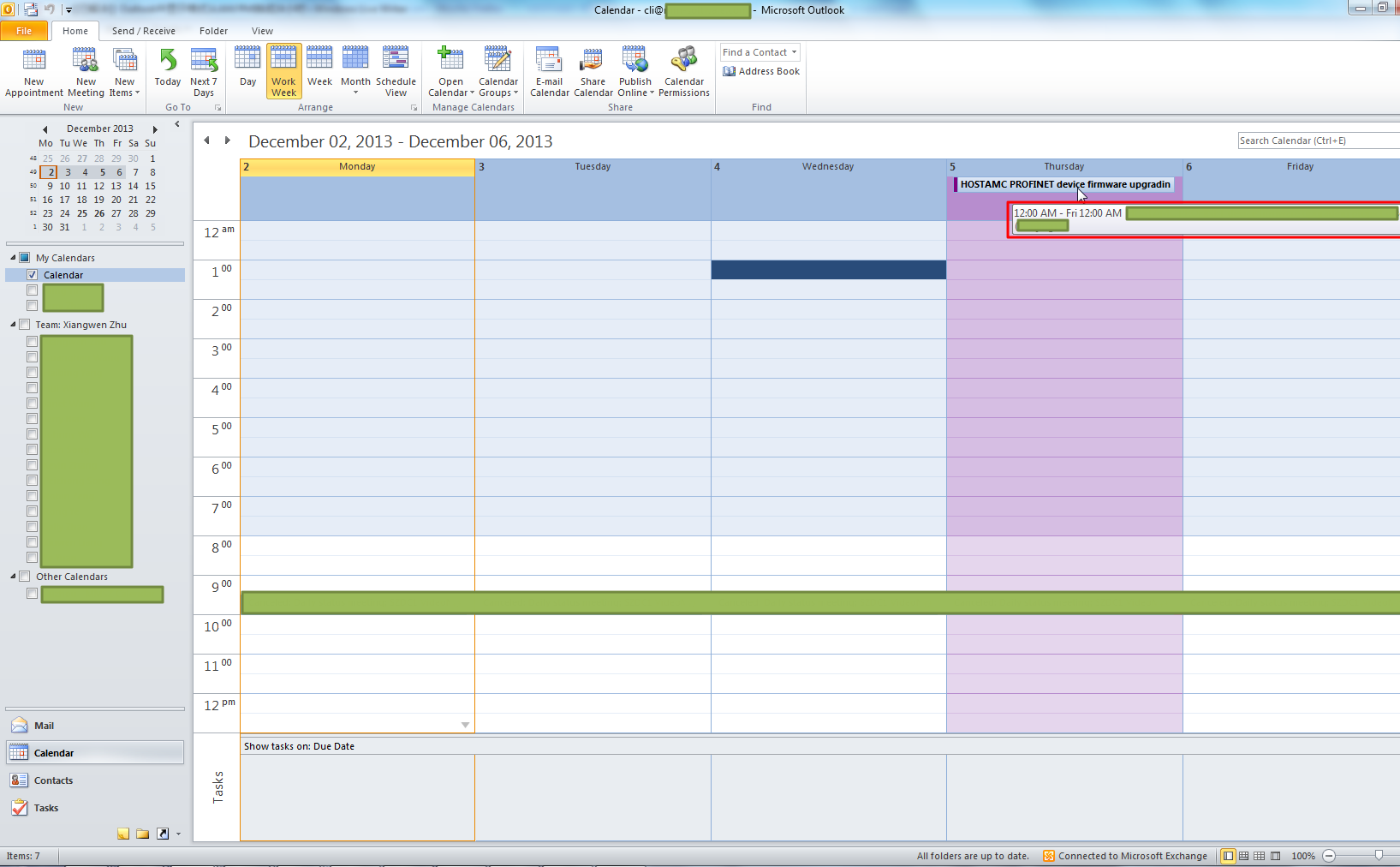Collapse the Team: Xiangwen Zhu group

13,325
